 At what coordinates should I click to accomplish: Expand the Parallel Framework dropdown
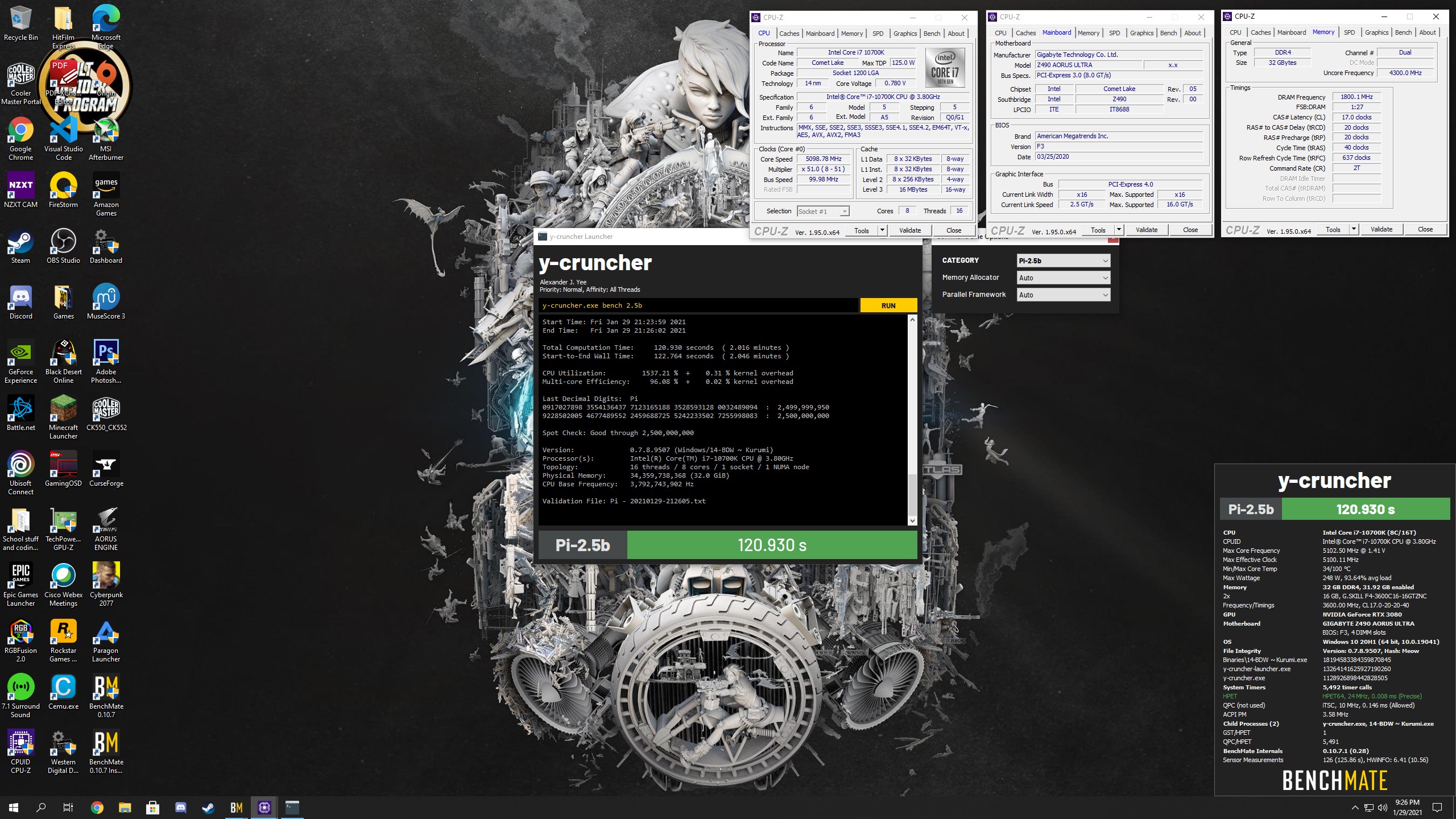click(x=1063, y=295)
